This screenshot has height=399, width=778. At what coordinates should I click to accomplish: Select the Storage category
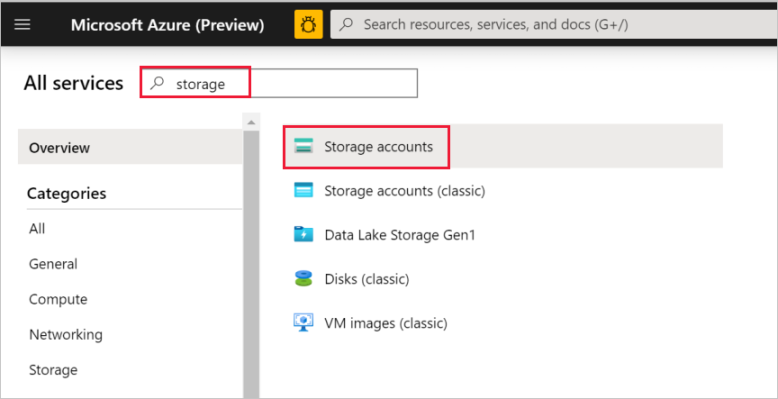pos(53,370)
